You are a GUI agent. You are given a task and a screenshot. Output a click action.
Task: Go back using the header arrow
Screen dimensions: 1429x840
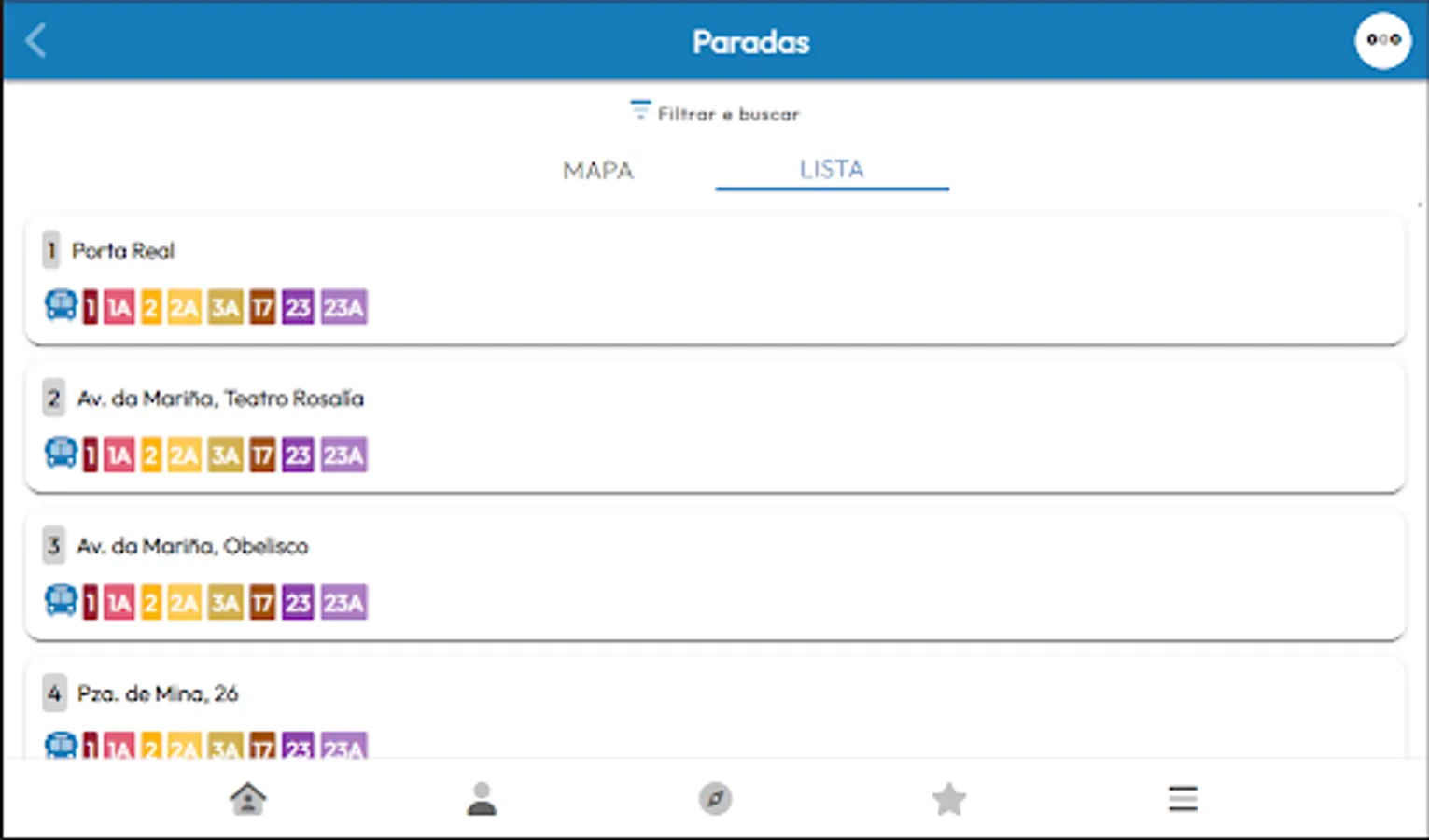pos(35,41)
